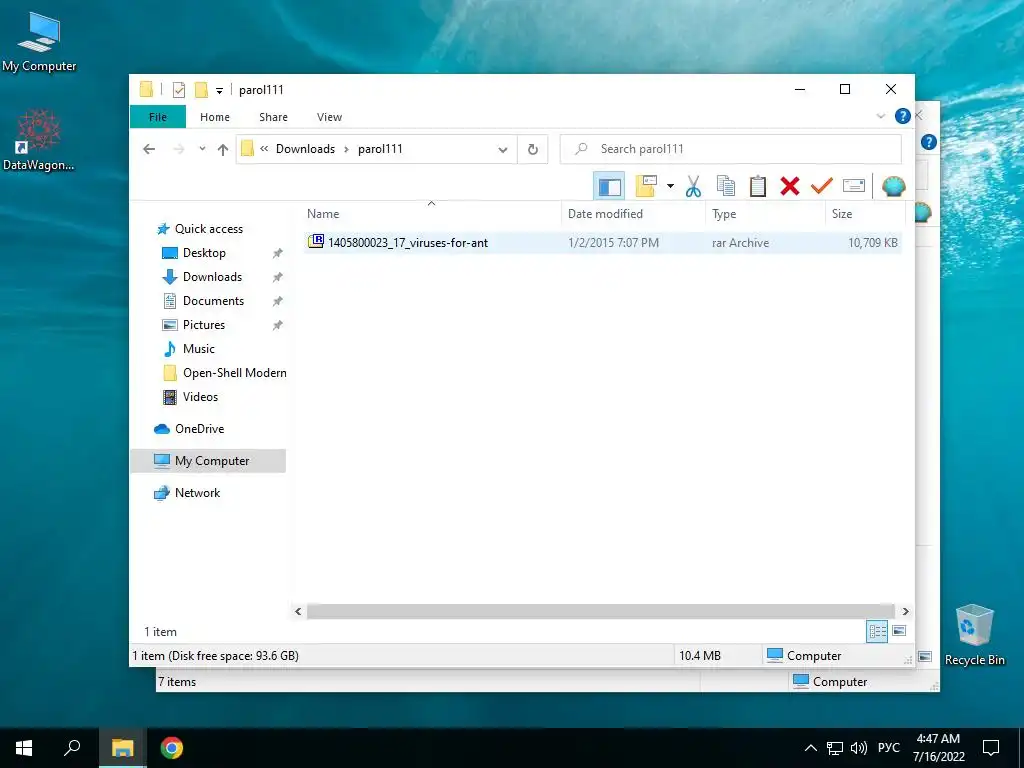
Task: Select the 1405800023_17_viruses-for-ant rar file
Action: (x=602, y=243)
